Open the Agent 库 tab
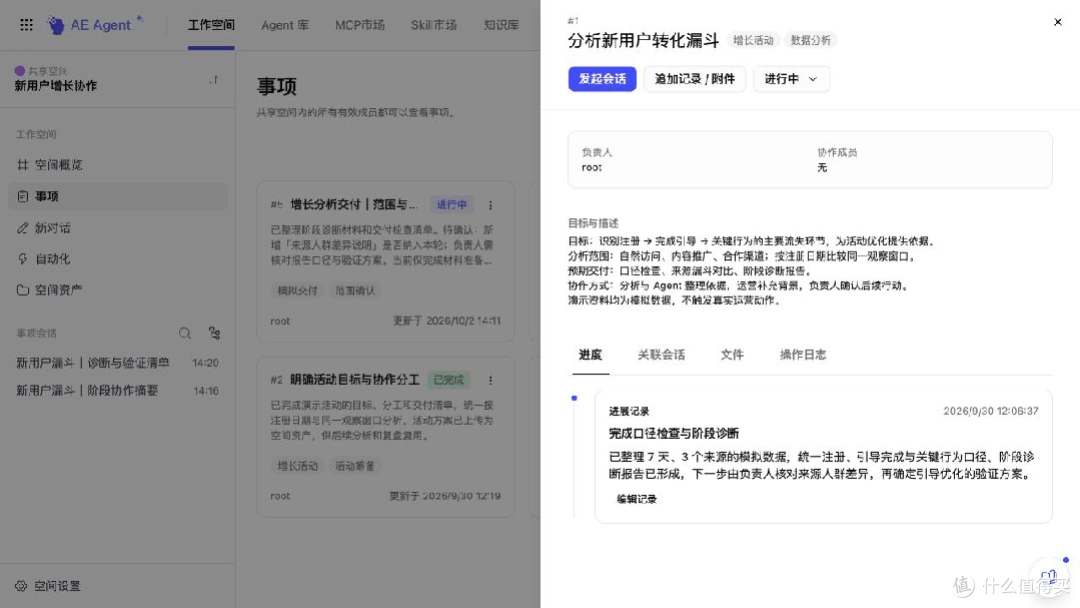Viewport: 1080px width, 608px height. pyautogui.click(x=284, y=25)
